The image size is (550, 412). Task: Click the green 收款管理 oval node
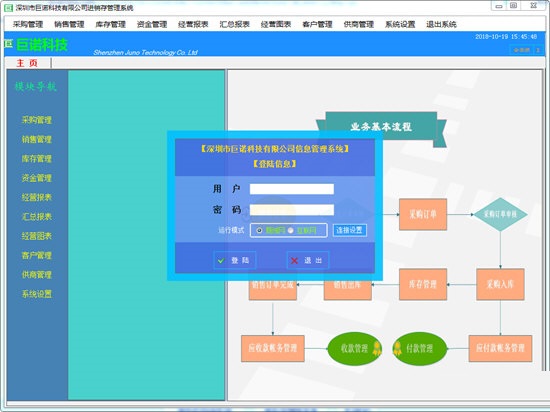click(x=354, y=349)
